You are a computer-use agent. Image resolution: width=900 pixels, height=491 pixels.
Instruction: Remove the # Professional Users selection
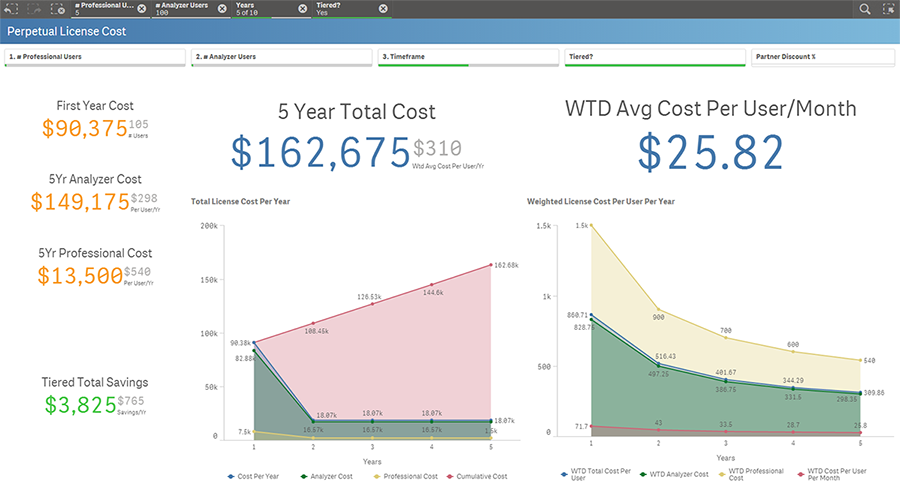142,9
